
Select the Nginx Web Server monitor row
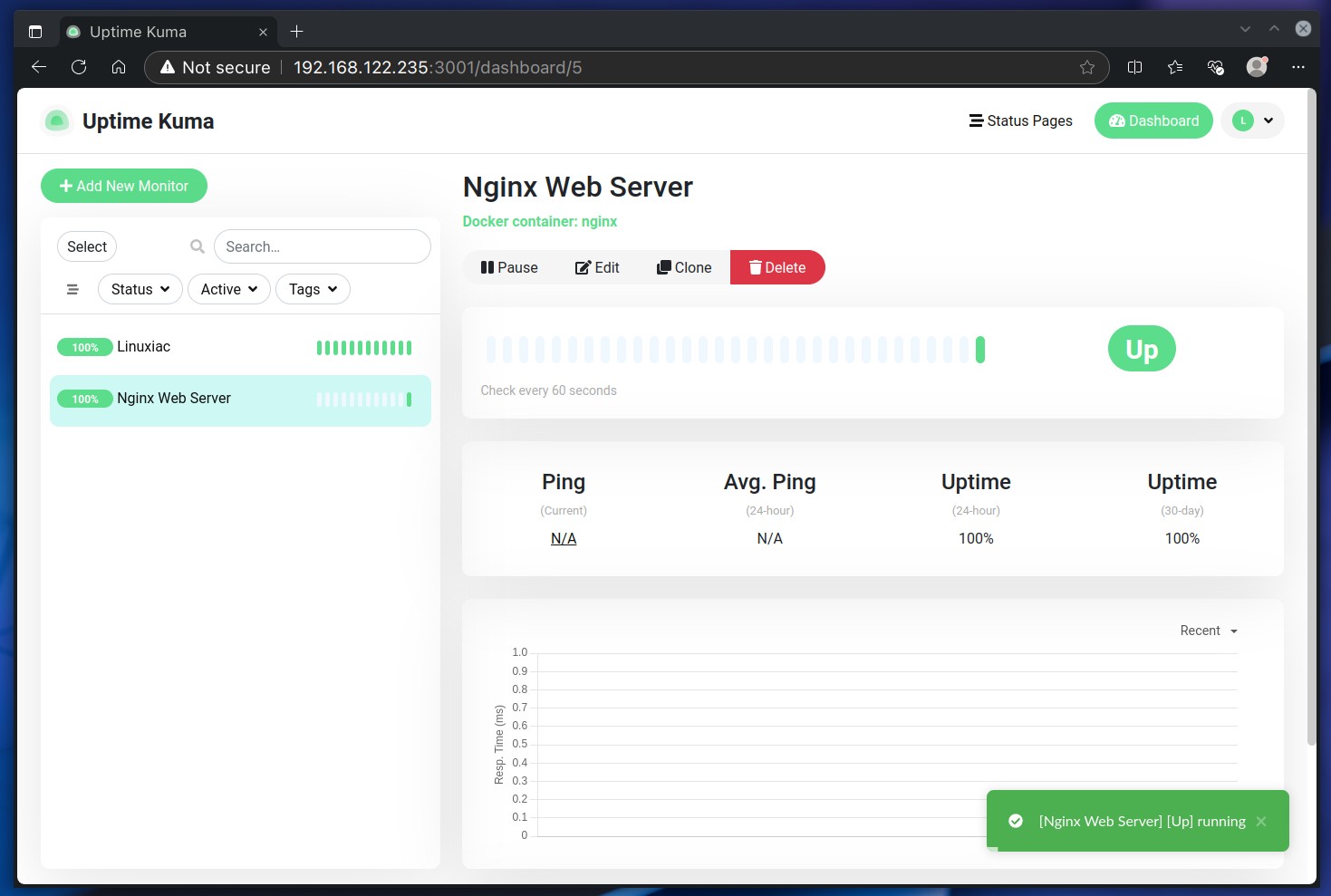pos(240,400)
